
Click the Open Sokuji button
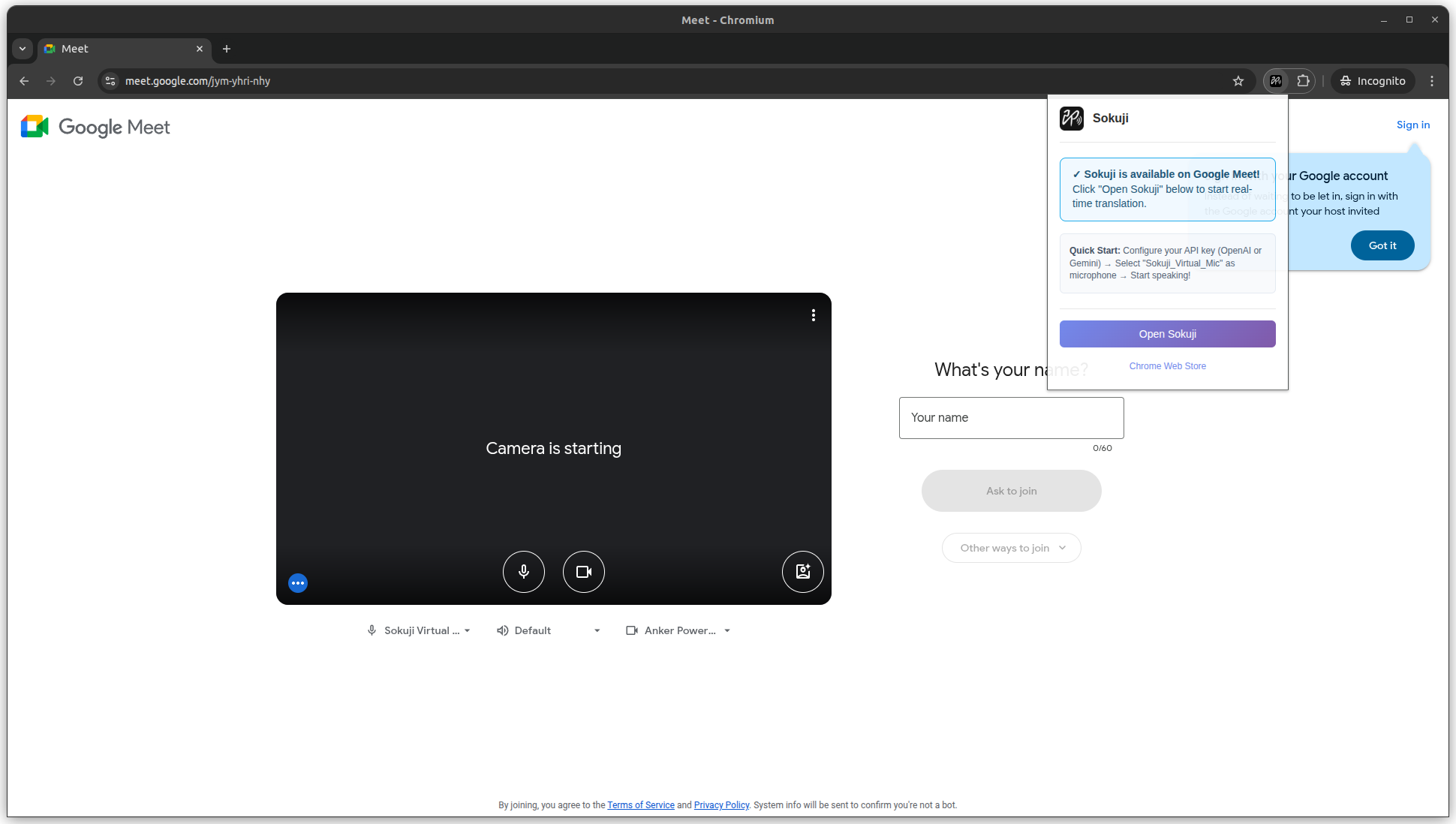[x=1168, y=334]
